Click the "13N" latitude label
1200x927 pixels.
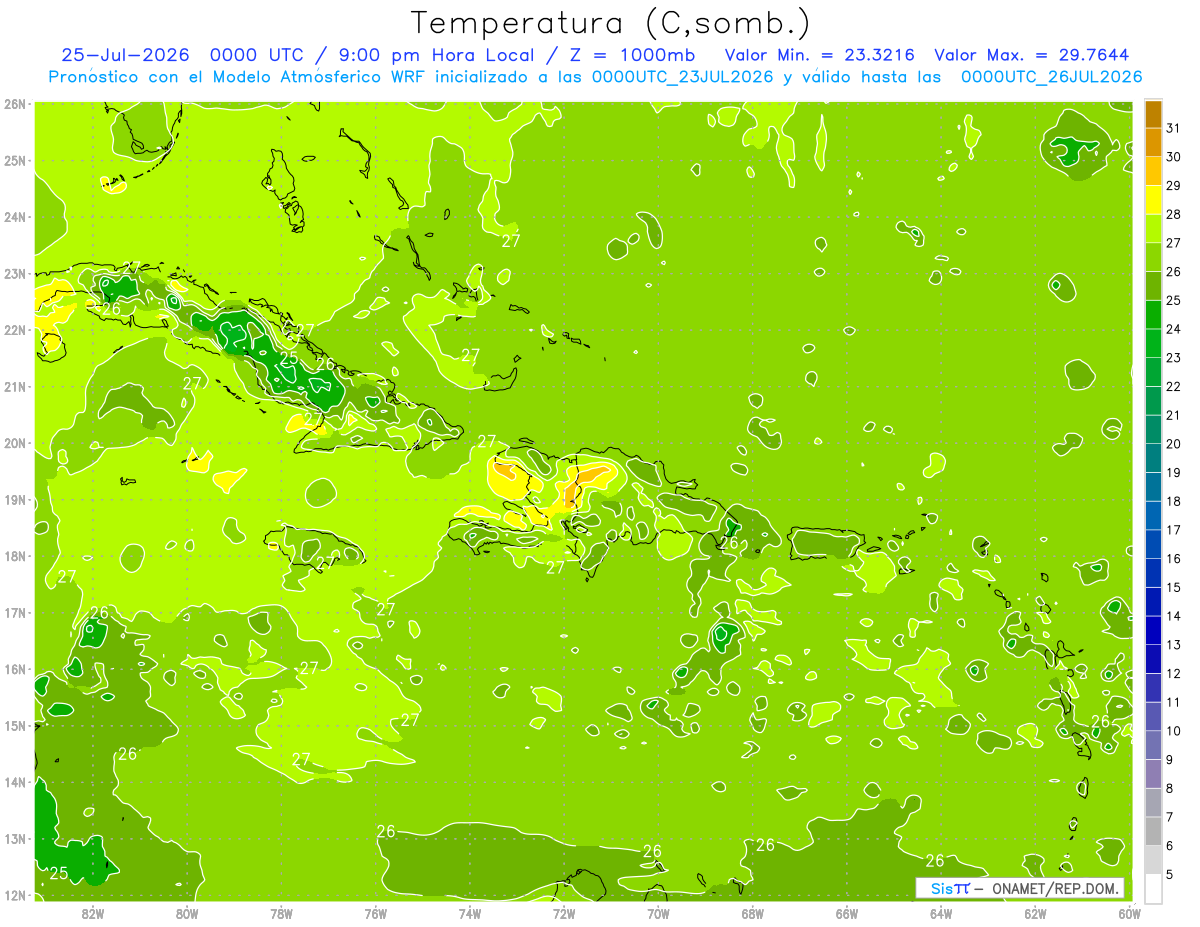click(14, 839)
